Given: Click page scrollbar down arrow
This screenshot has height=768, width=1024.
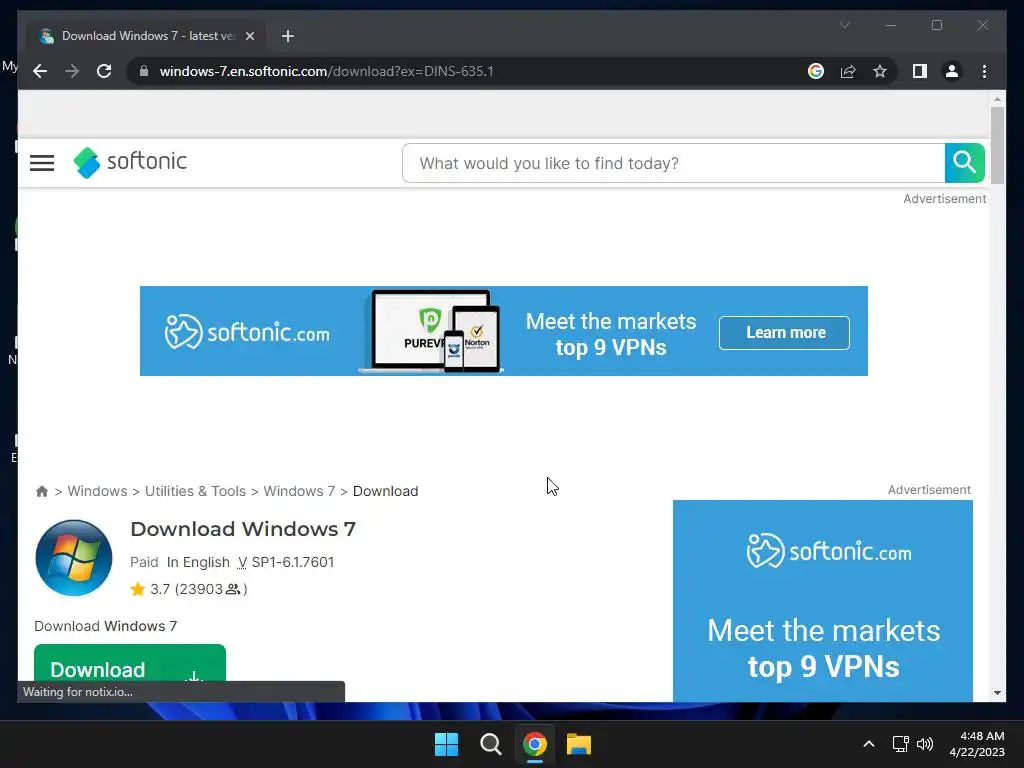Looking at the screenshot, I should [997, 693].
